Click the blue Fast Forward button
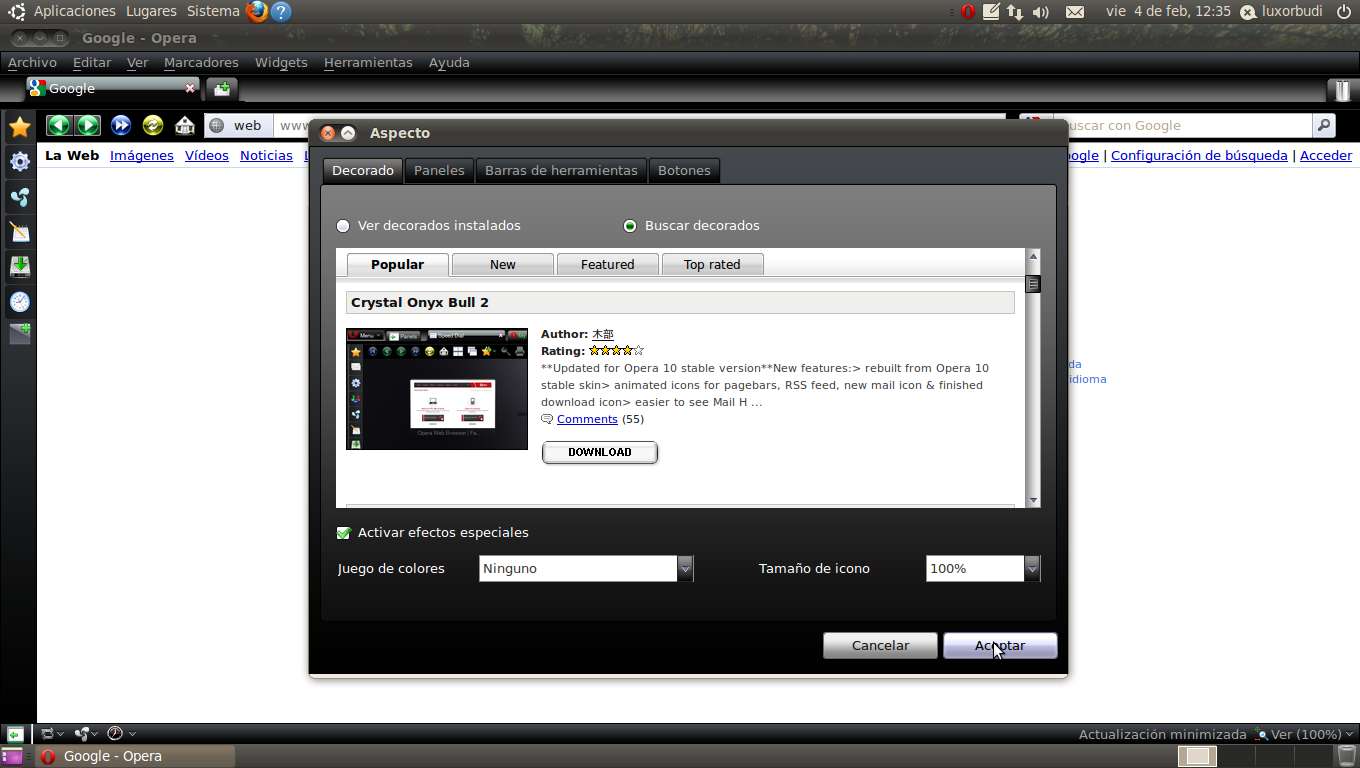The height and width of the screenshot is (768, 1360). pos(121,125)
